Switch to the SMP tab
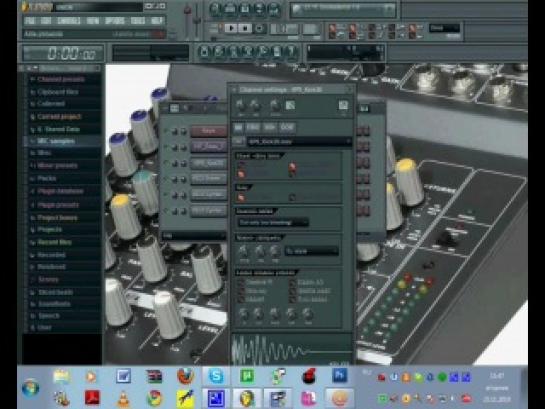 238,127
